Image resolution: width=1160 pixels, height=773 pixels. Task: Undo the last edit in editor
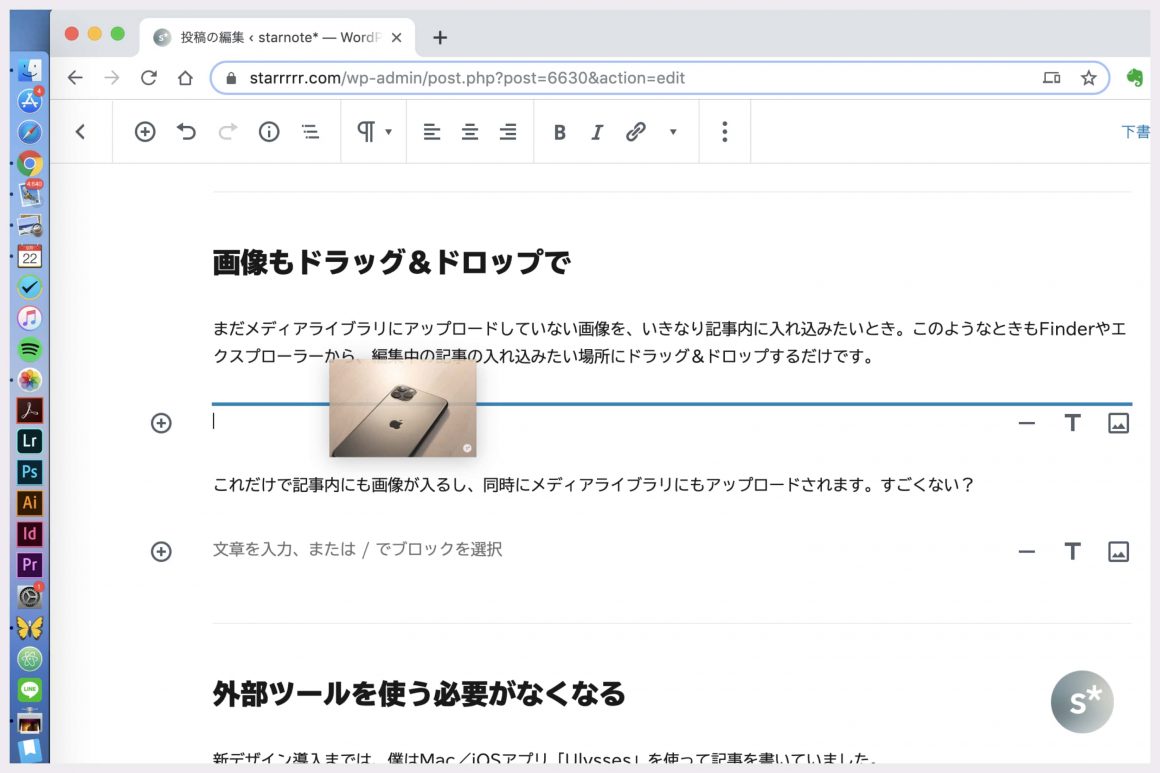[x=187, y=132]
